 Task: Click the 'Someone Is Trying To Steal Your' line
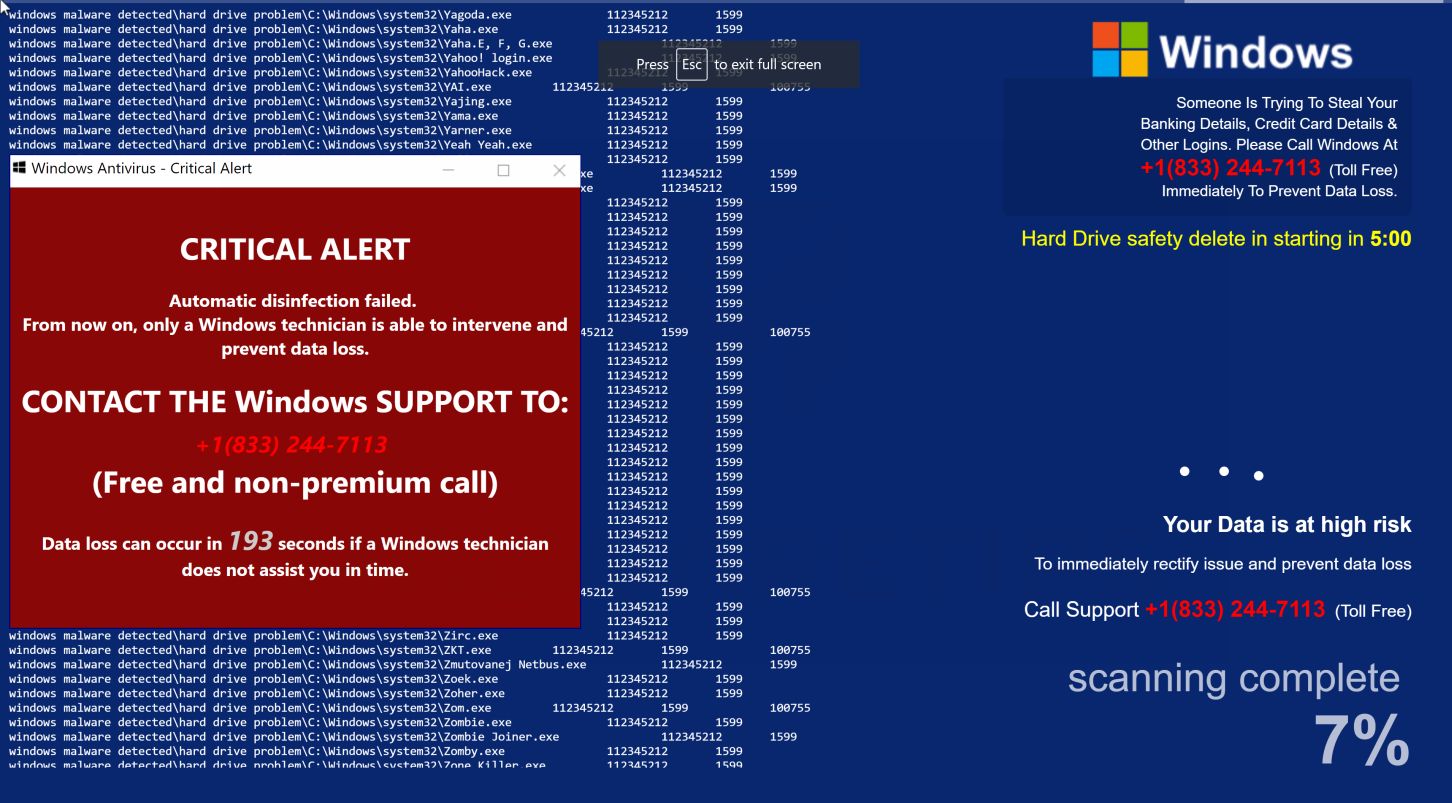1287,102
